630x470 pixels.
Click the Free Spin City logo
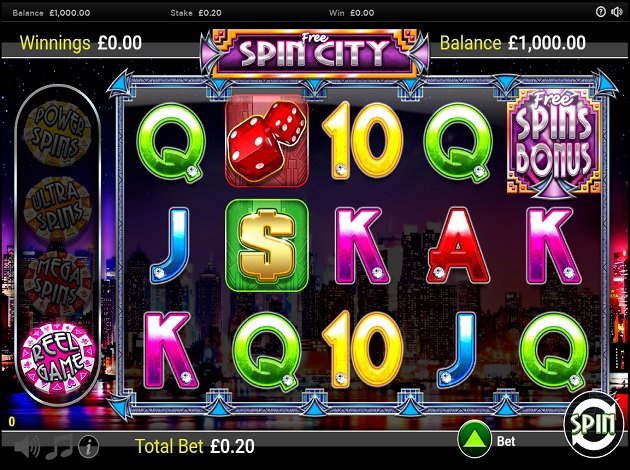[315, 53]
